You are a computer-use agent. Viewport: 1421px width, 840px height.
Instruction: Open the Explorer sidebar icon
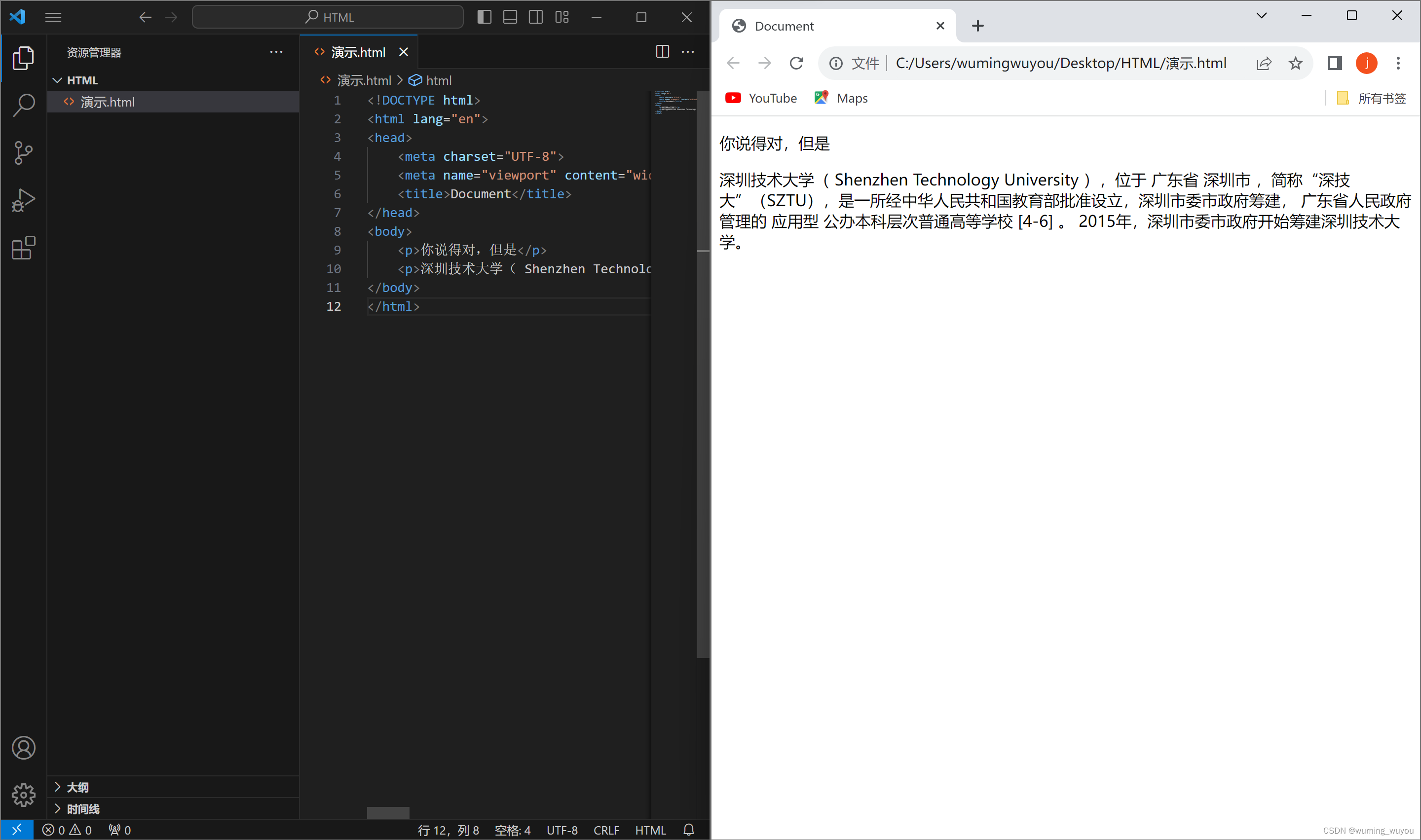(23, 58)
